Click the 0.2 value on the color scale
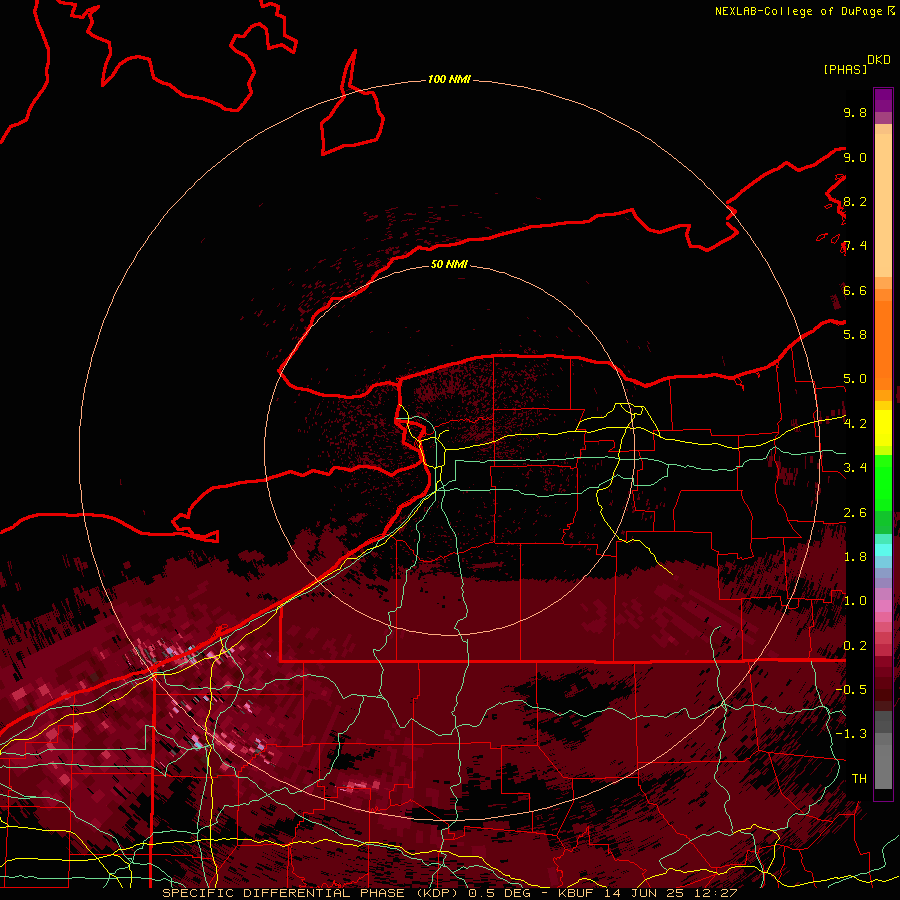The width and height of the screenshot is (900, 900). [x=855, y=646]
